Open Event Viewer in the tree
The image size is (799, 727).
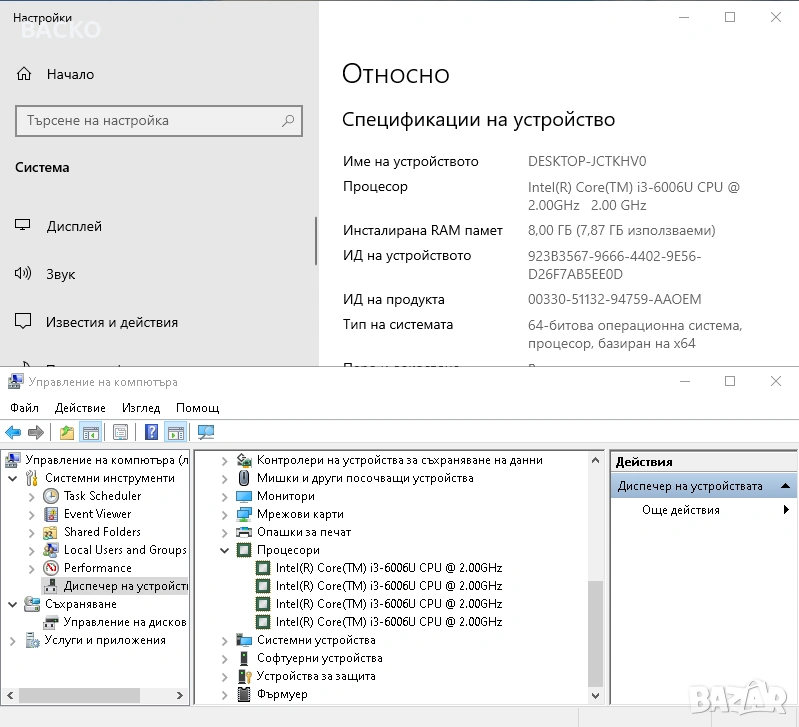pyautogui.click(x=97, y=514)
